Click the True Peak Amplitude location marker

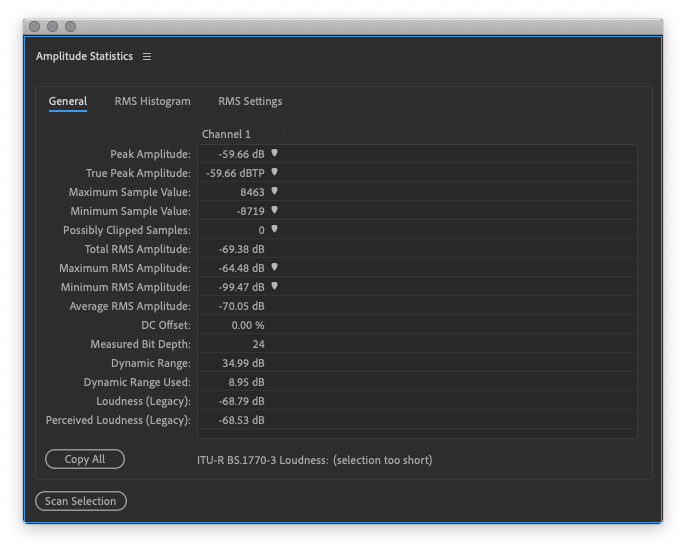coord(274,172)
